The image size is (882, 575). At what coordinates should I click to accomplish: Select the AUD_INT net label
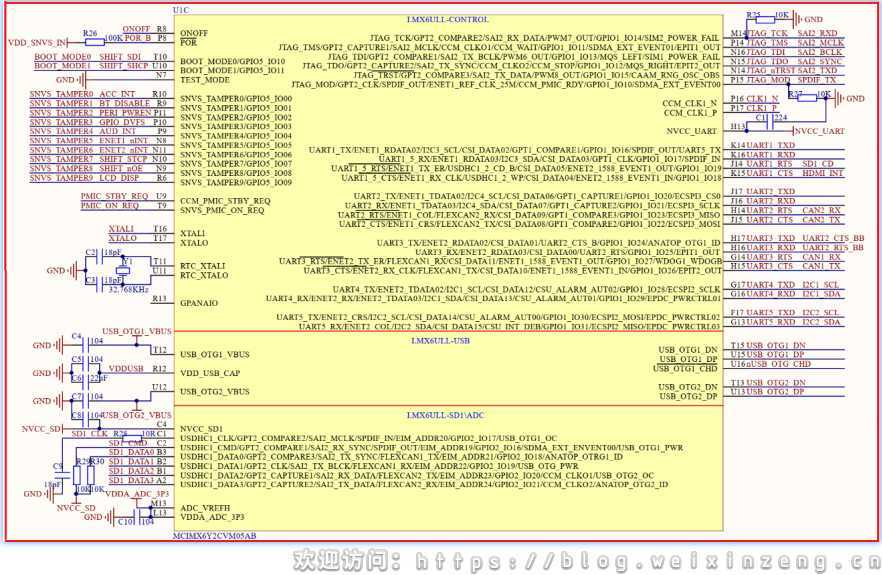pyautogui.click(x=117, y=131)
